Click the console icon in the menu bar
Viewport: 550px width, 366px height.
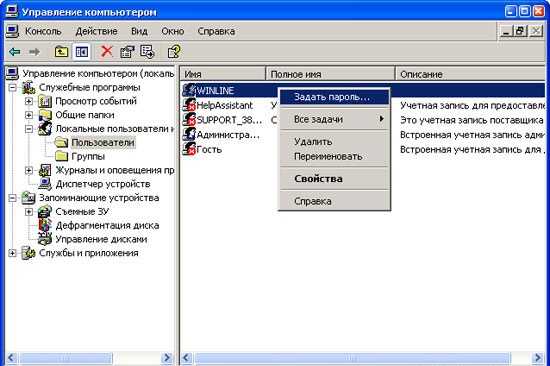coord(12,31)
